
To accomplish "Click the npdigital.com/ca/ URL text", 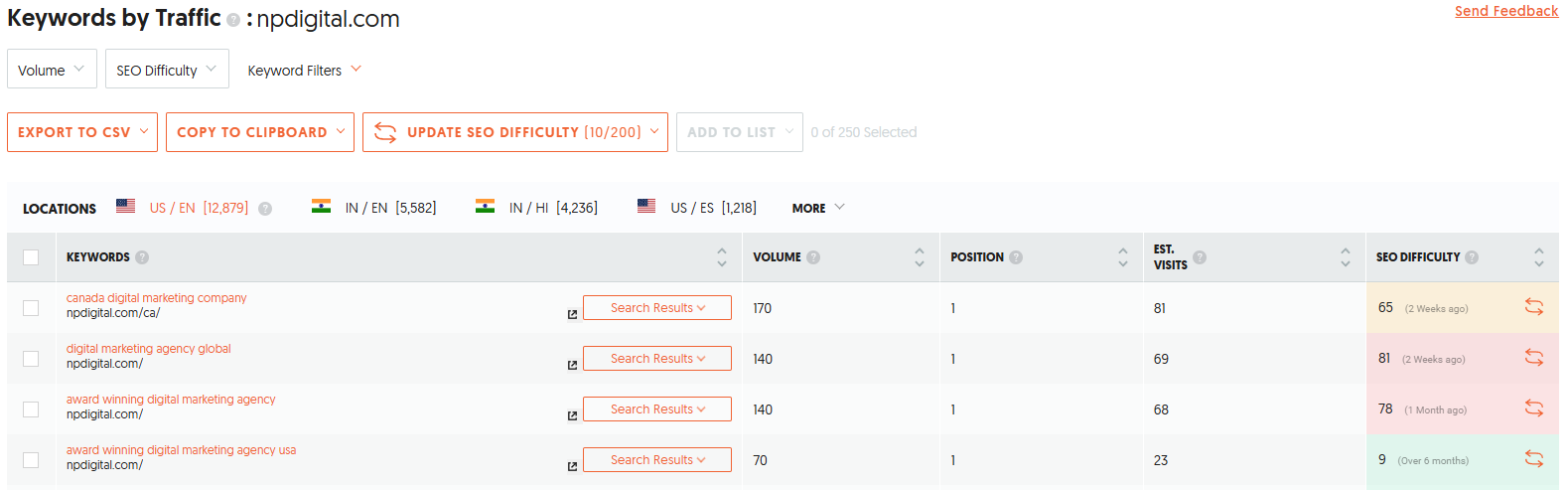I will coord(113,313).
